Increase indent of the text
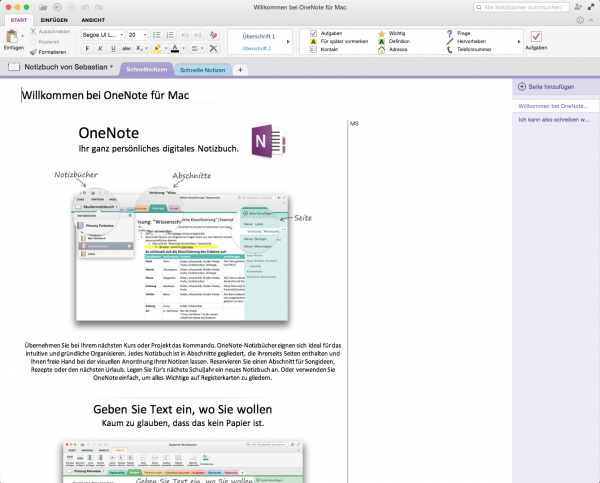600x483 pixels. coord(198,35)
